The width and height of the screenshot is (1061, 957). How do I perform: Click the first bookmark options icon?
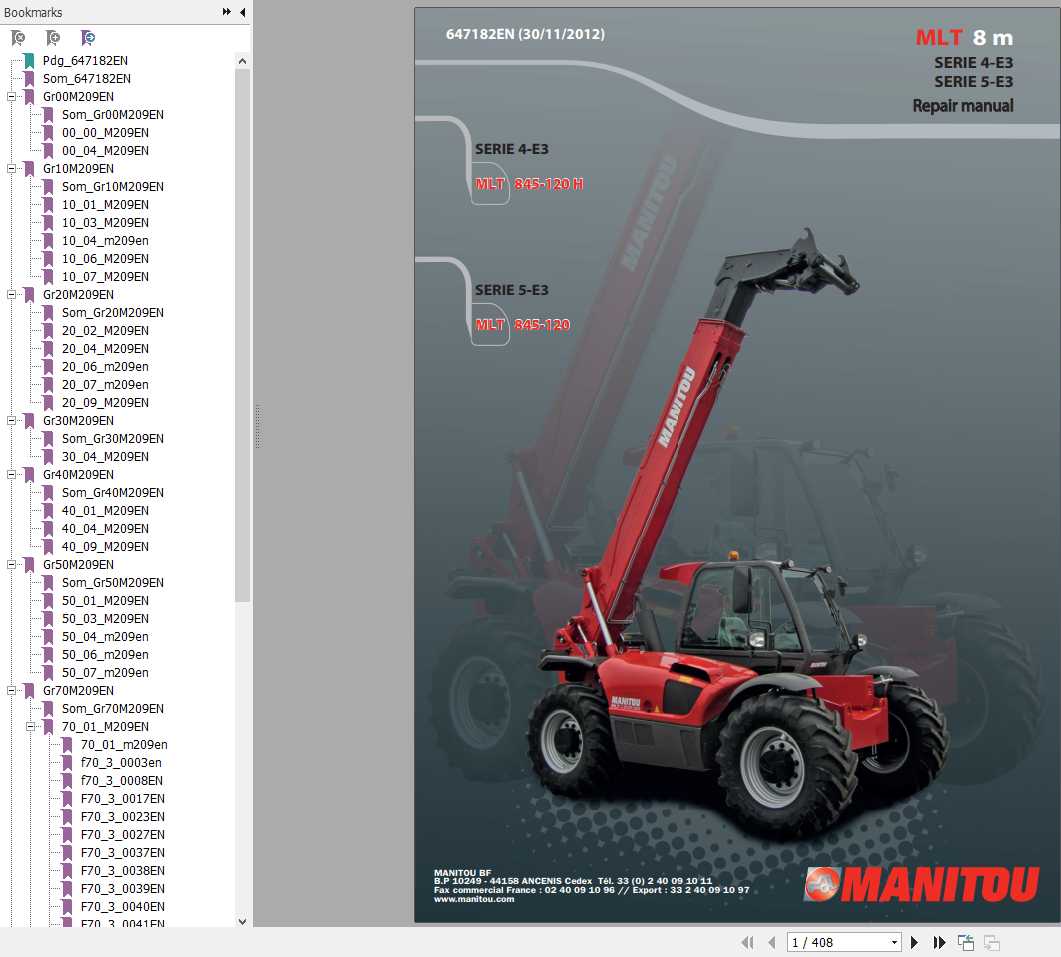point(18,38)
